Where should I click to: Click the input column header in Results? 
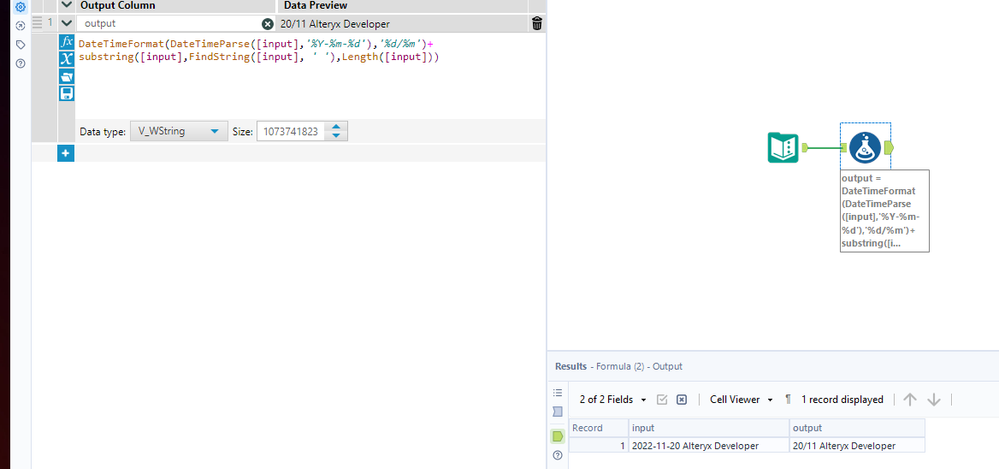tap(708, 428)
